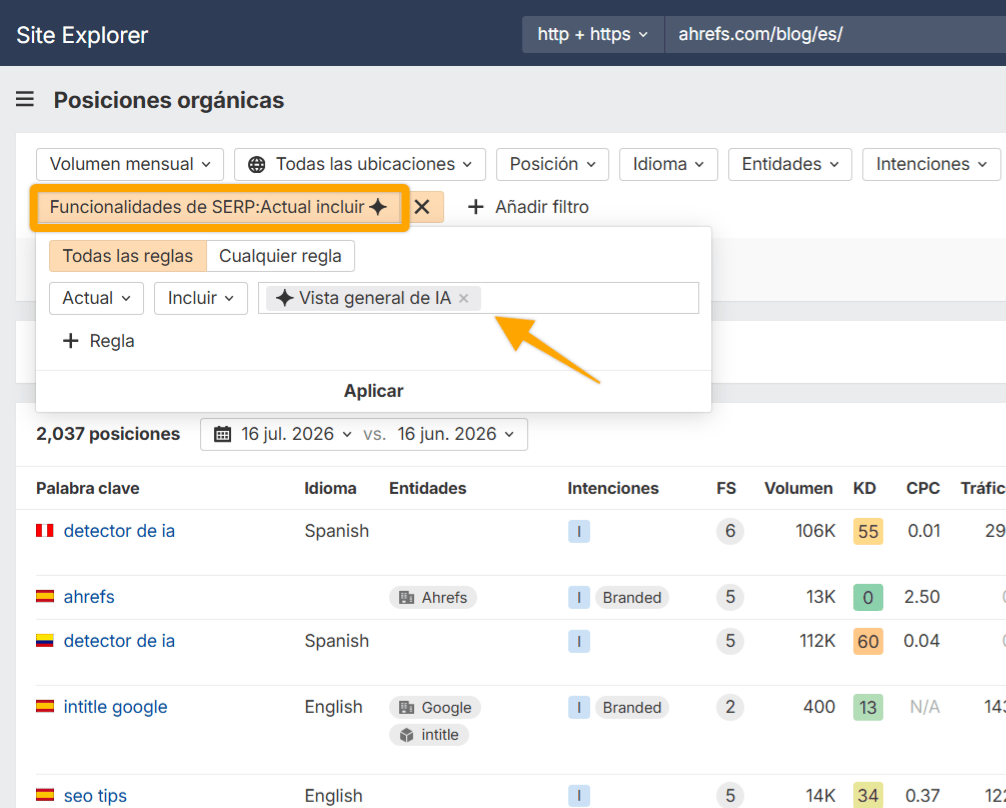Click Branded tag in ahrefs row
Image resolution: width=1006 pixels, height=808 pixels.
[632, 597]
